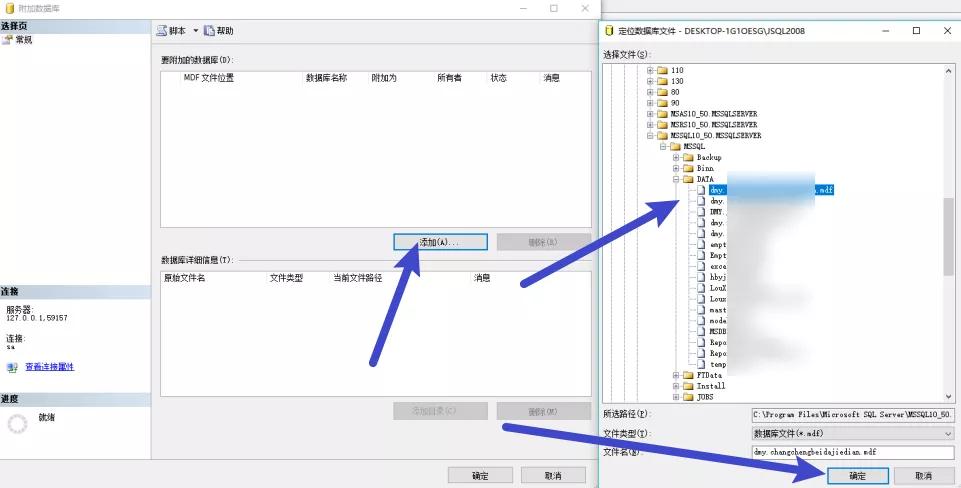961x488 pixels.
Task: Select the file icon of mode file
Action: pos(701,321)
